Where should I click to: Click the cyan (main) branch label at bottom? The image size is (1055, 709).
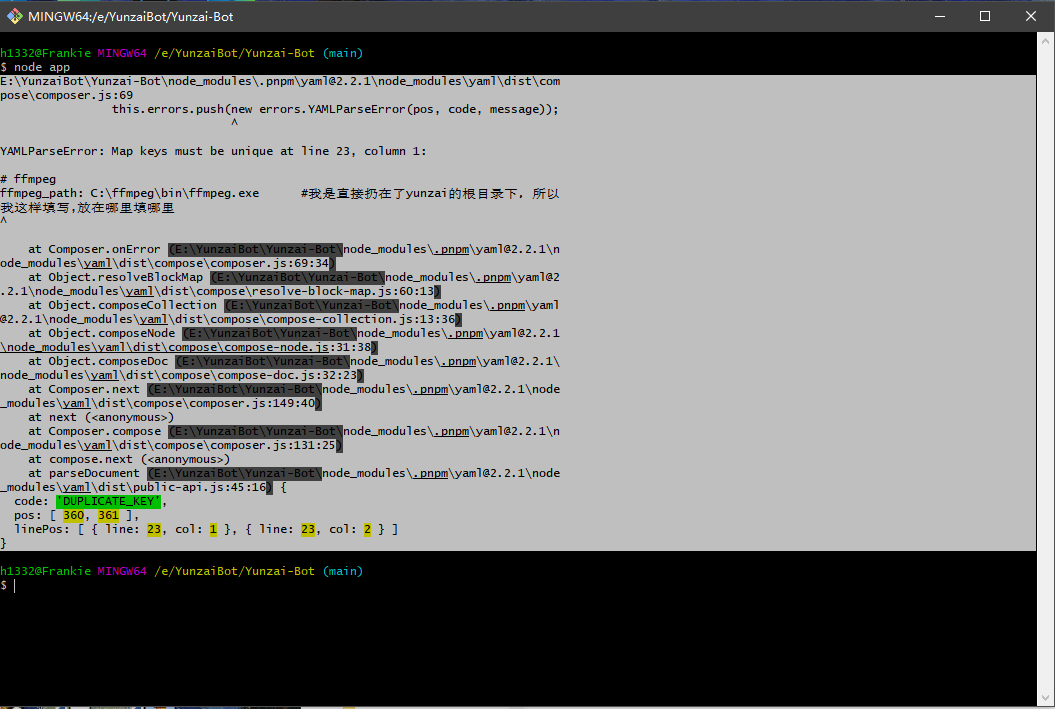pyautogui.click(x=342, y=571)
